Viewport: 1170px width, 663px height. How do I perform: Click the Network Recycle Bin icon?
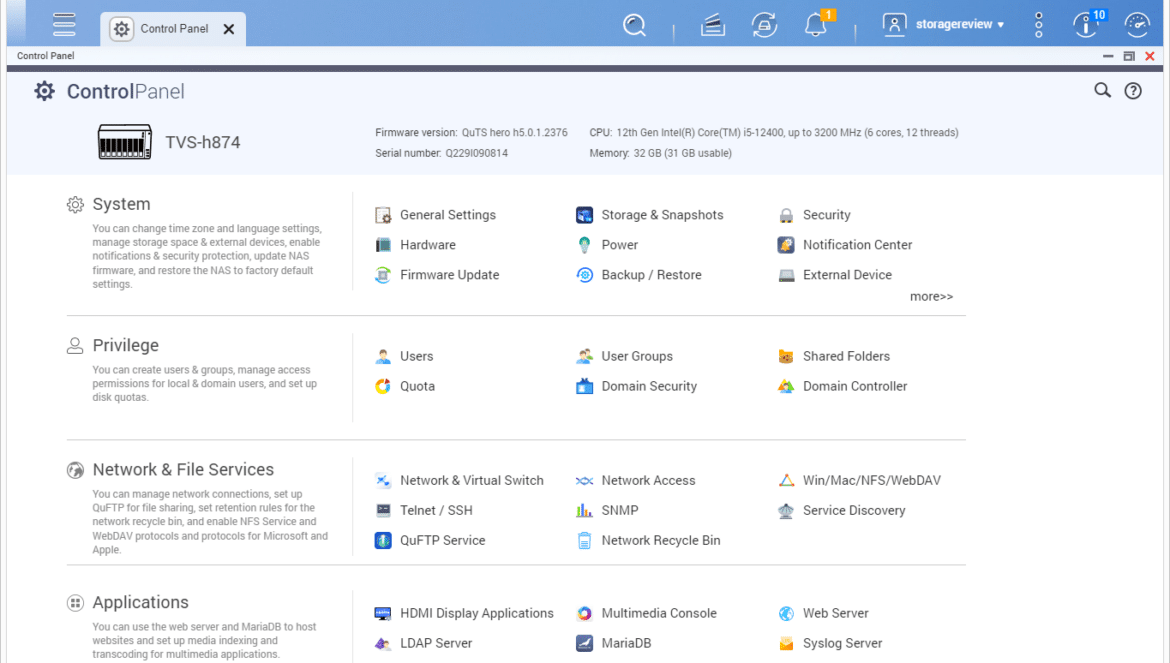point(584,540)
